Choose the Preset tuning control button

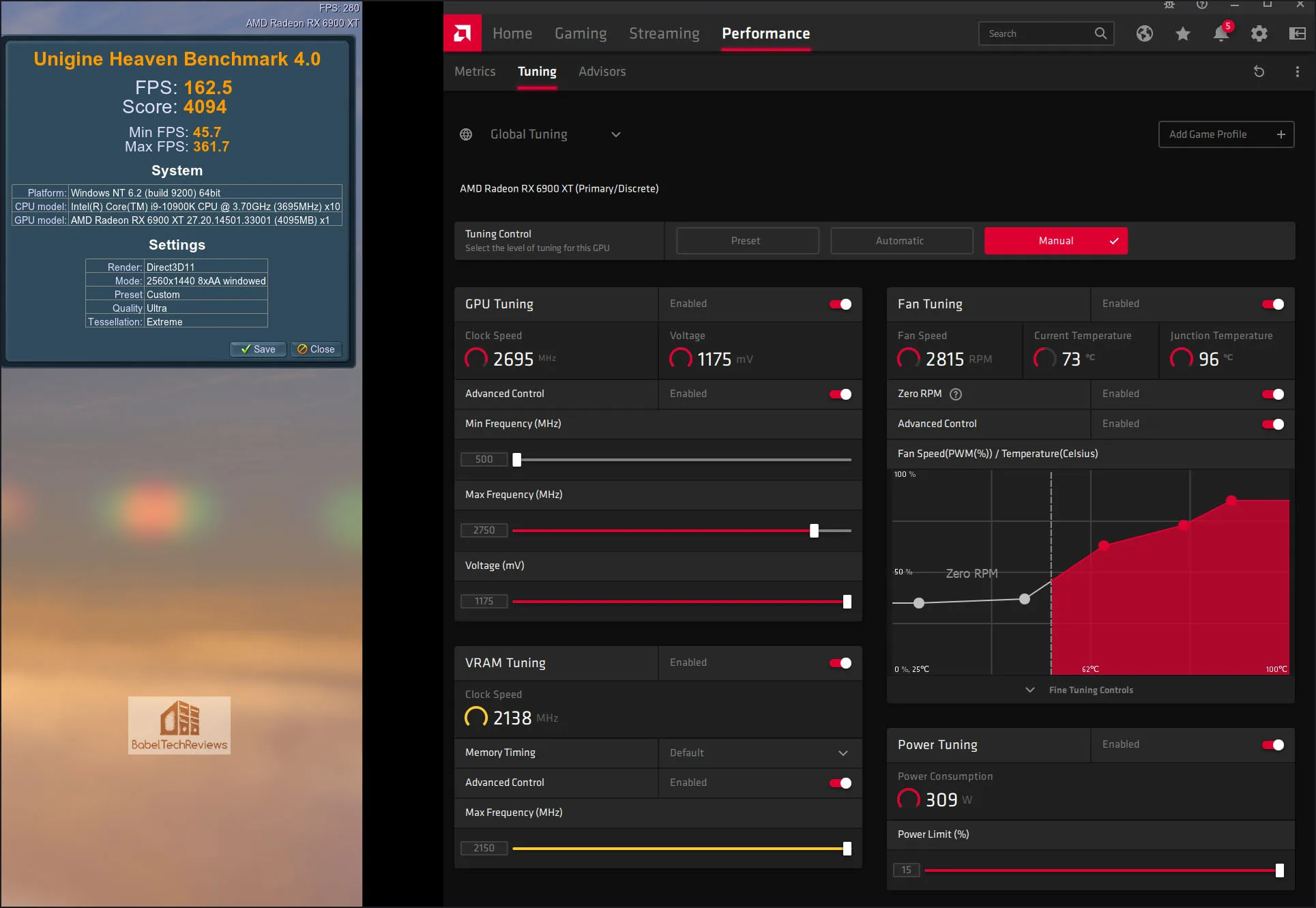click(747, 241)
